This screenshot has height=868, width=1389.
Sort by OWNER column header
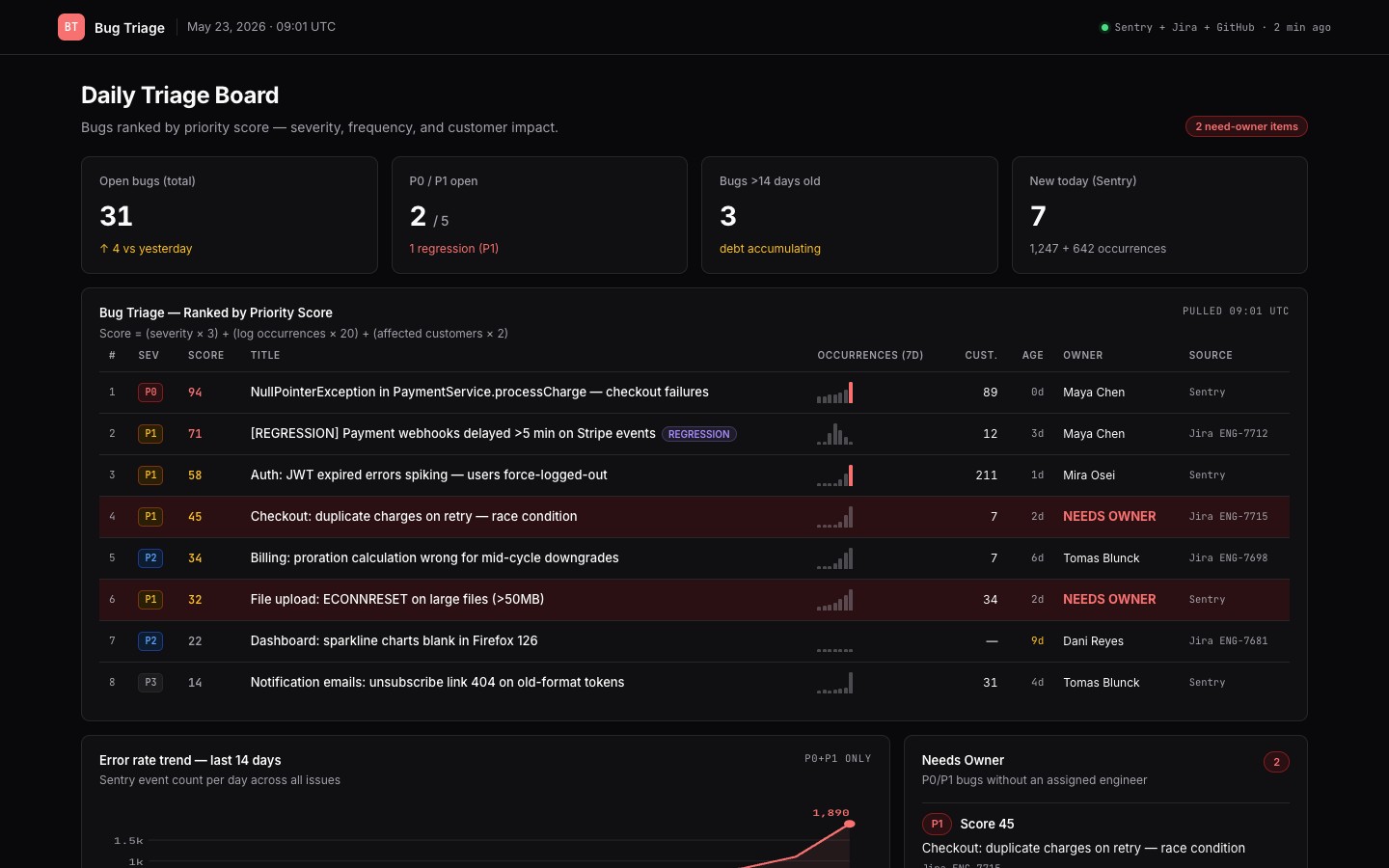[1083, 356]
